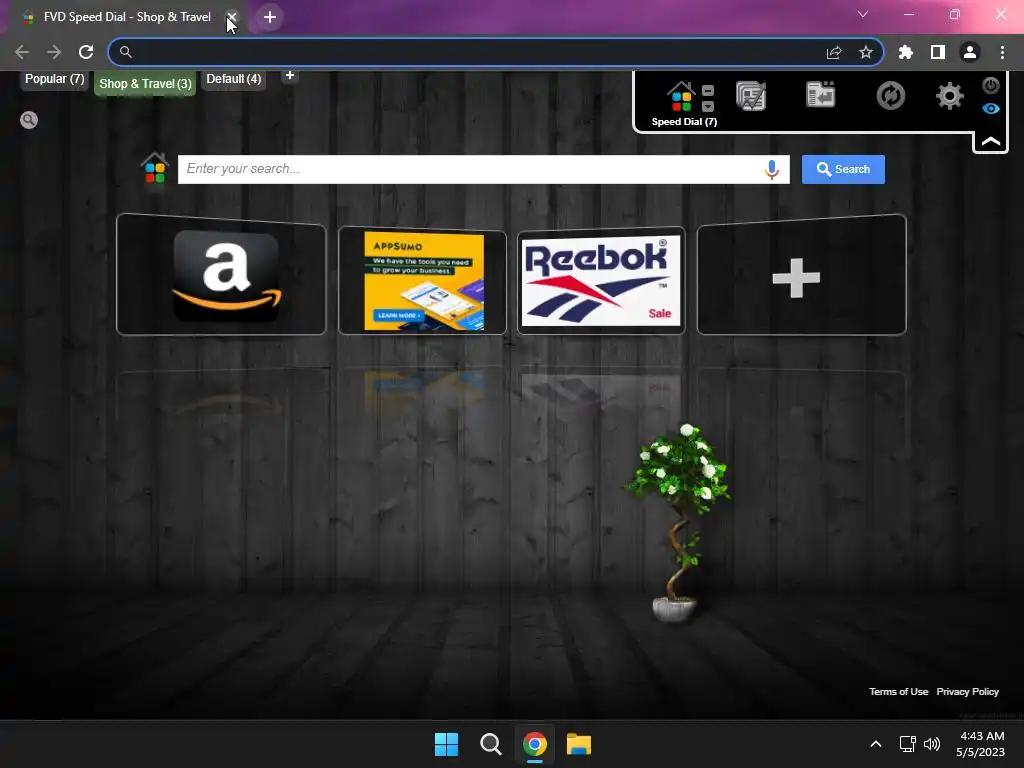Screen dimensions: 1024x768
Task: Expand the small dropdown arrow beside Speed Dial
Action: [x=708, y=106]
